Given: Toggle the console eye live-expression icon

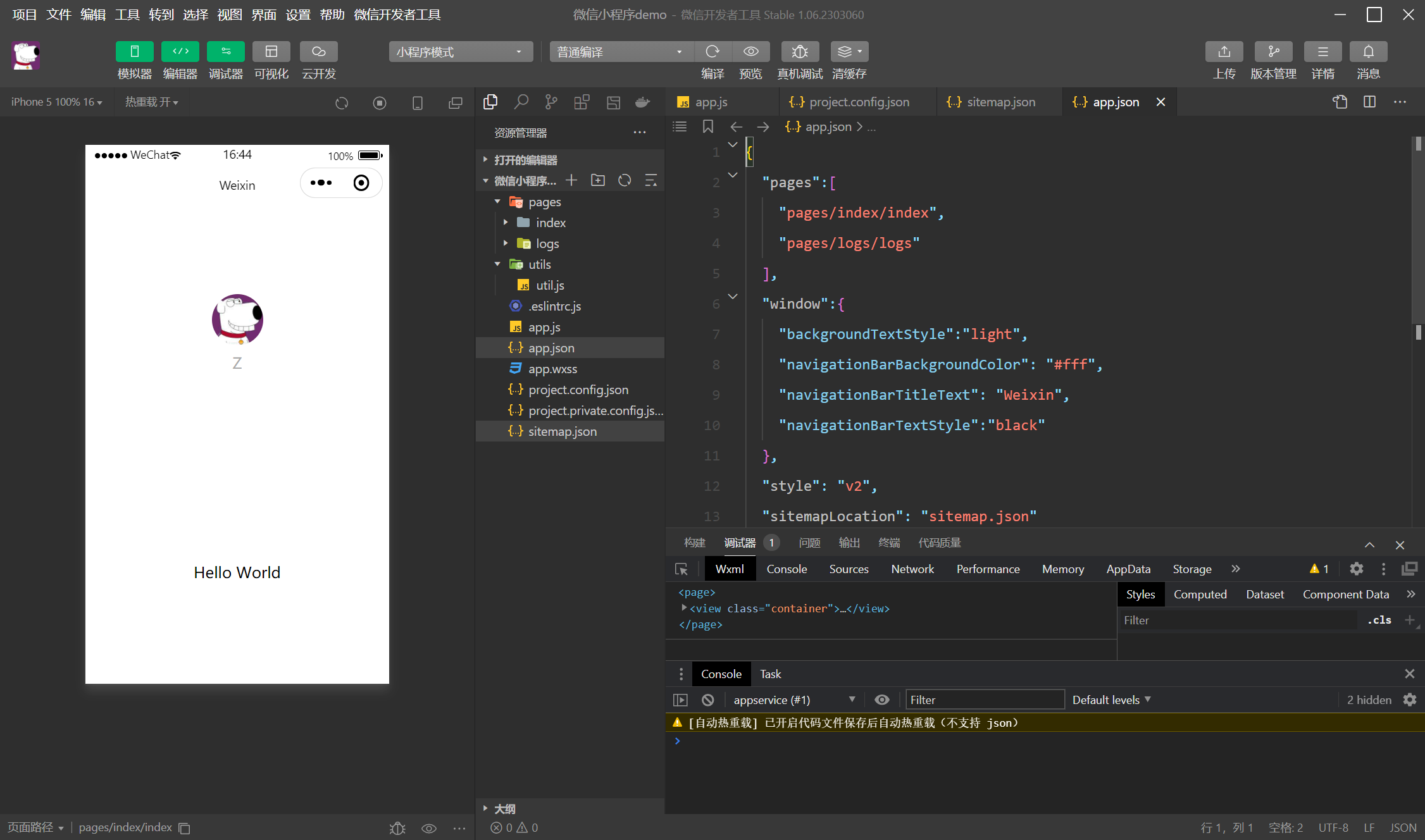Looking at the screenshot, I should [881, 700].
